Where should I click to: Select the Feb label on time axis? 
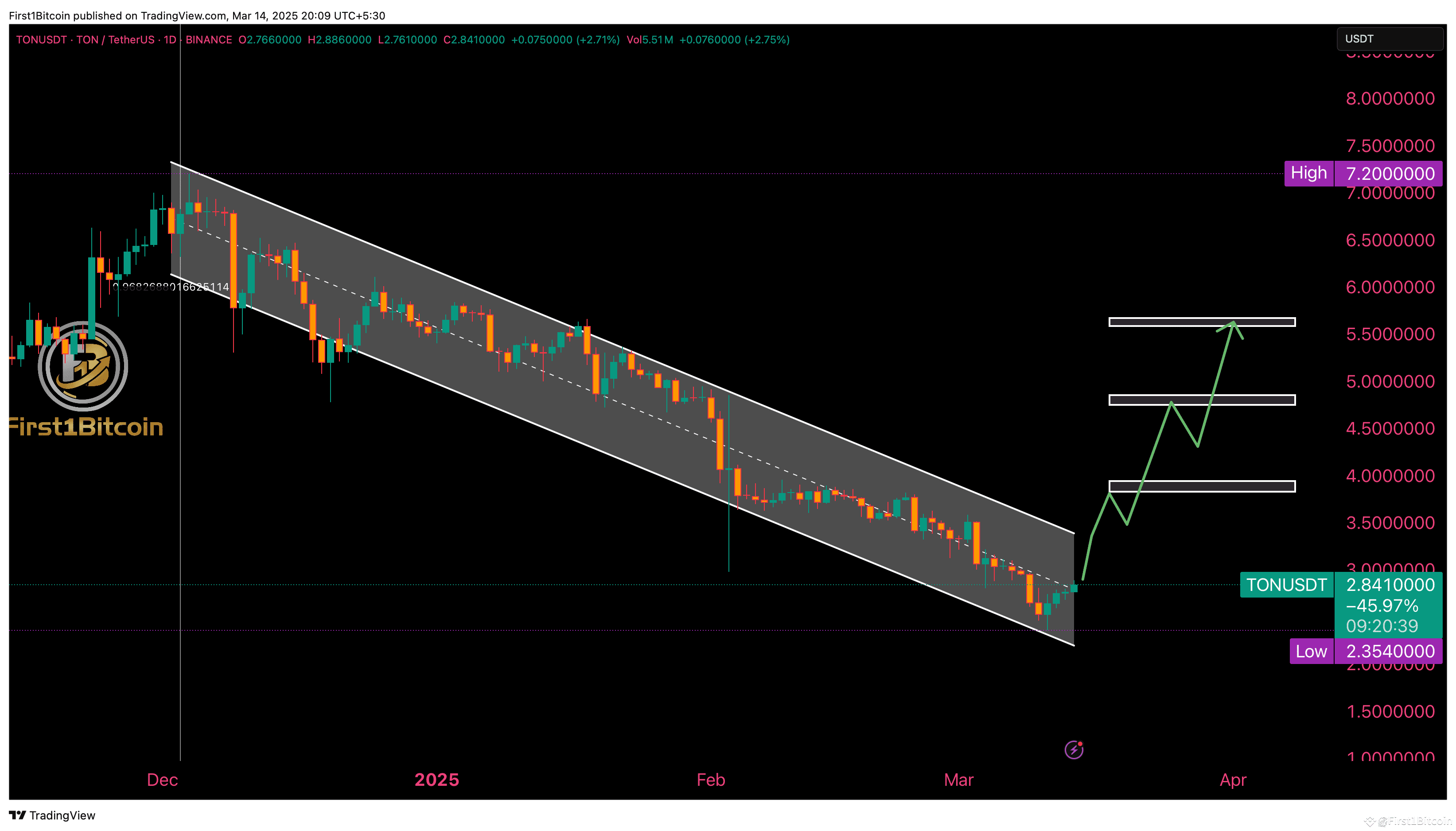pos(711,780)
